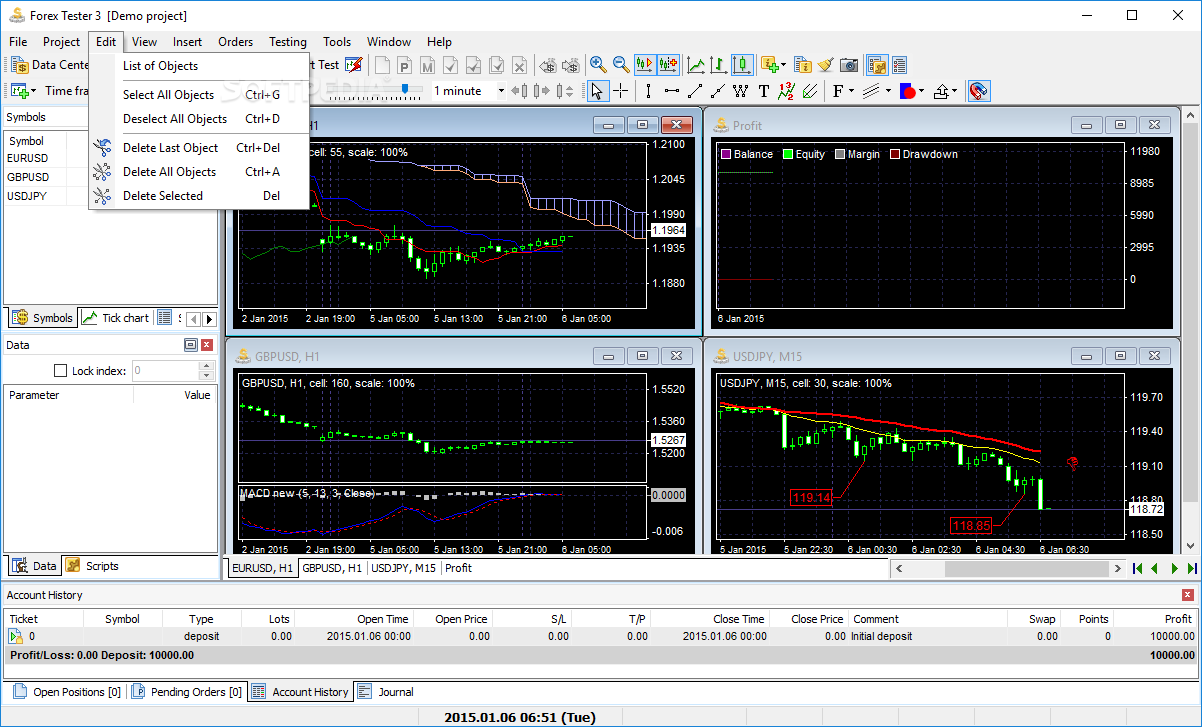This screenshot has height=727, width=1202.
Task: Click the Lock index spinner arrows
Action: 207,370
